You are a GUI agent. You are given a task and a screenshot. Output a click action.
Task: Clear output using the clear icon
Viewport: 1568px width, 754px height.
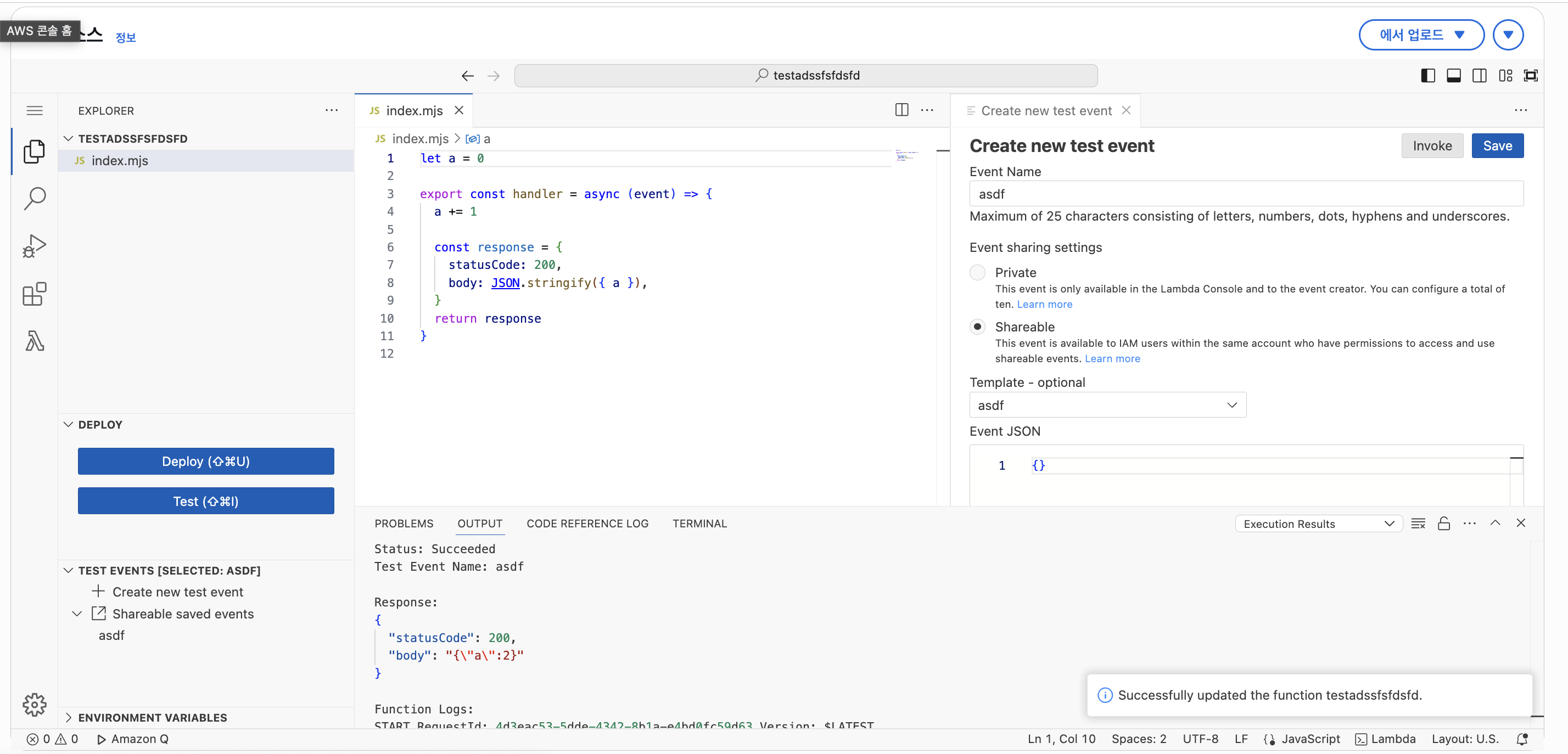click(x=1418, y=524)
